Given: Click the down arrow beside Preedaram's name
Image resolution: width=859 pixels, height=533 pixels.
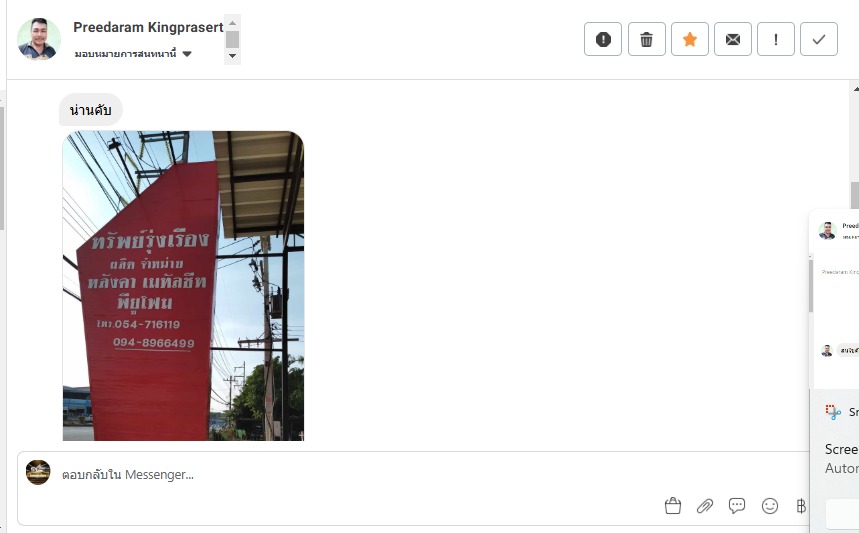Looking at the screenshot, I should coord(232,56).
